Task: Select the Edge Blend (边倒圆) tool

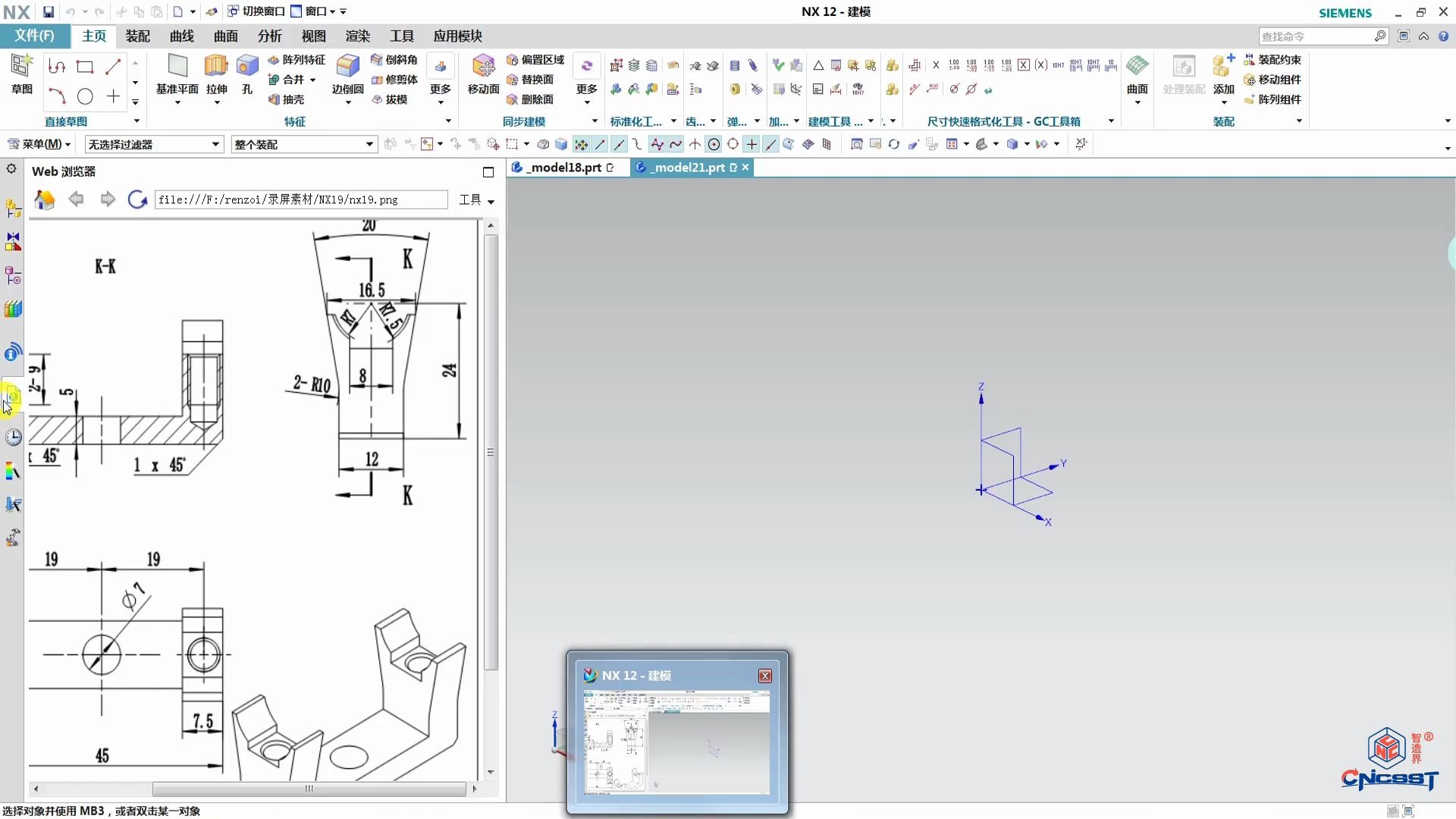Action: click(347, 67)
